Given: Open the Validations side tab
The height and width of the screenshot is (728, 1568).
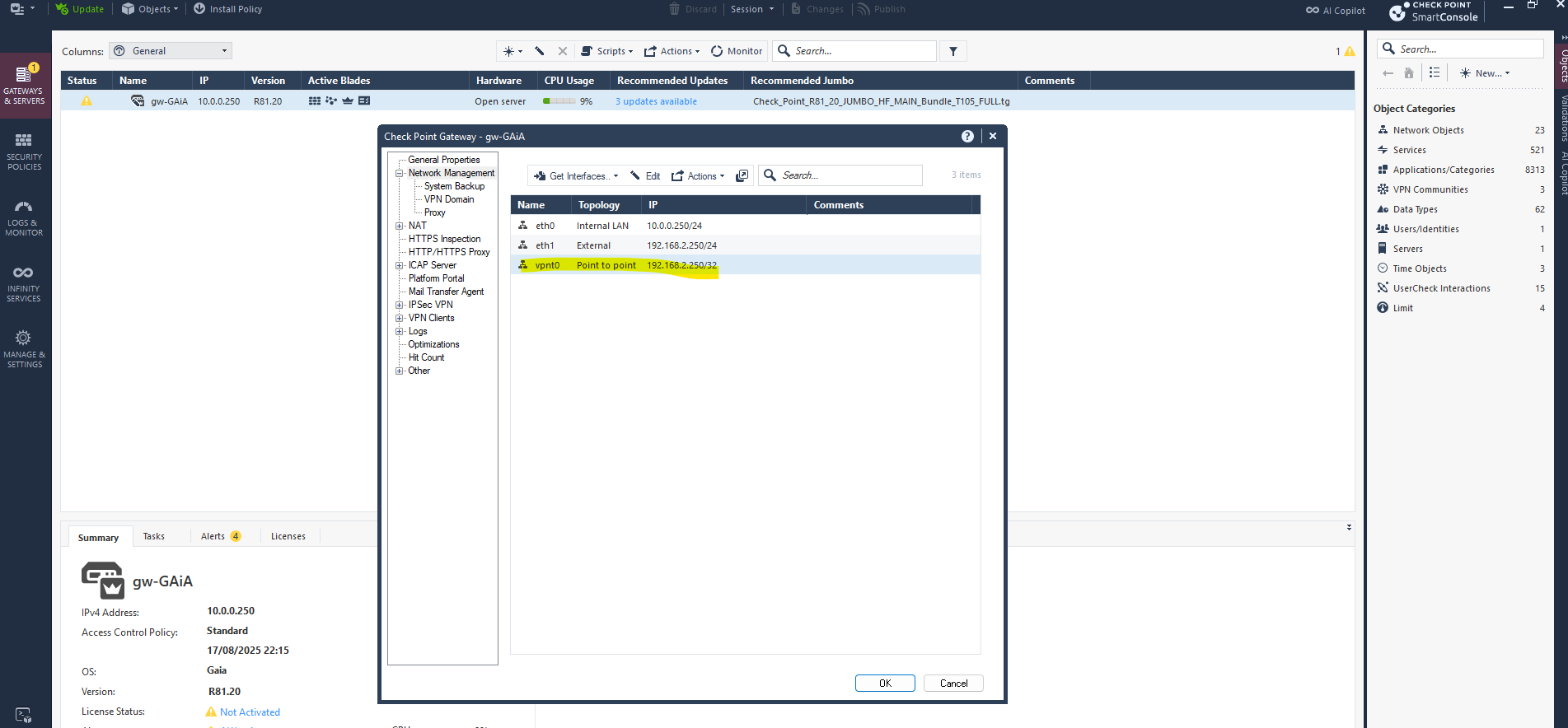Looking at the screenshot, I should coord(1561,118).
